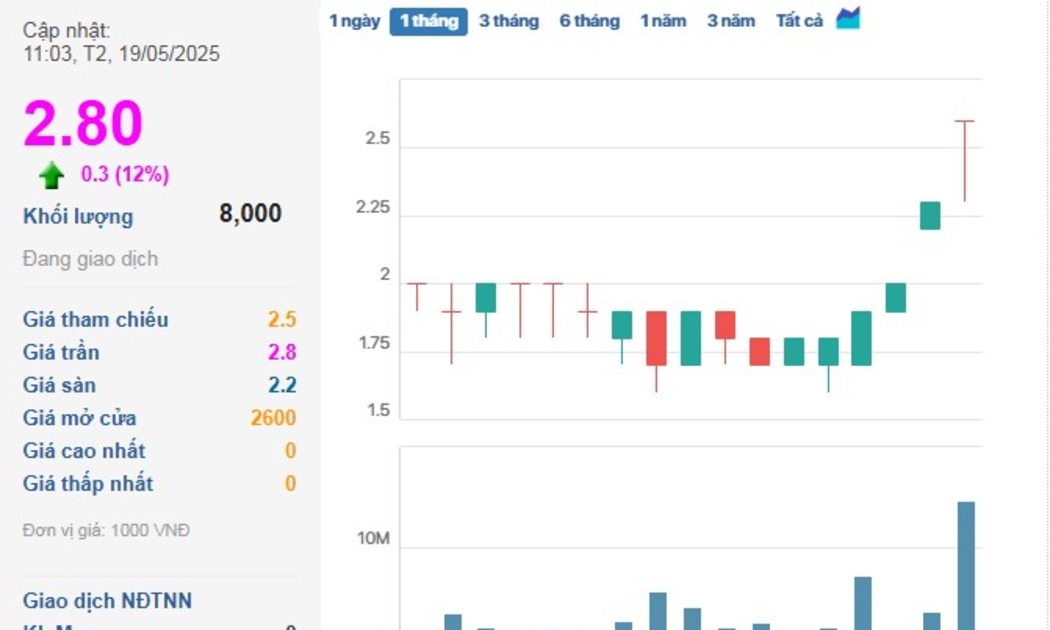Click the Giá mở cửa value 2600
Viewport: 1050px width, 630px height.
(273, 419)
